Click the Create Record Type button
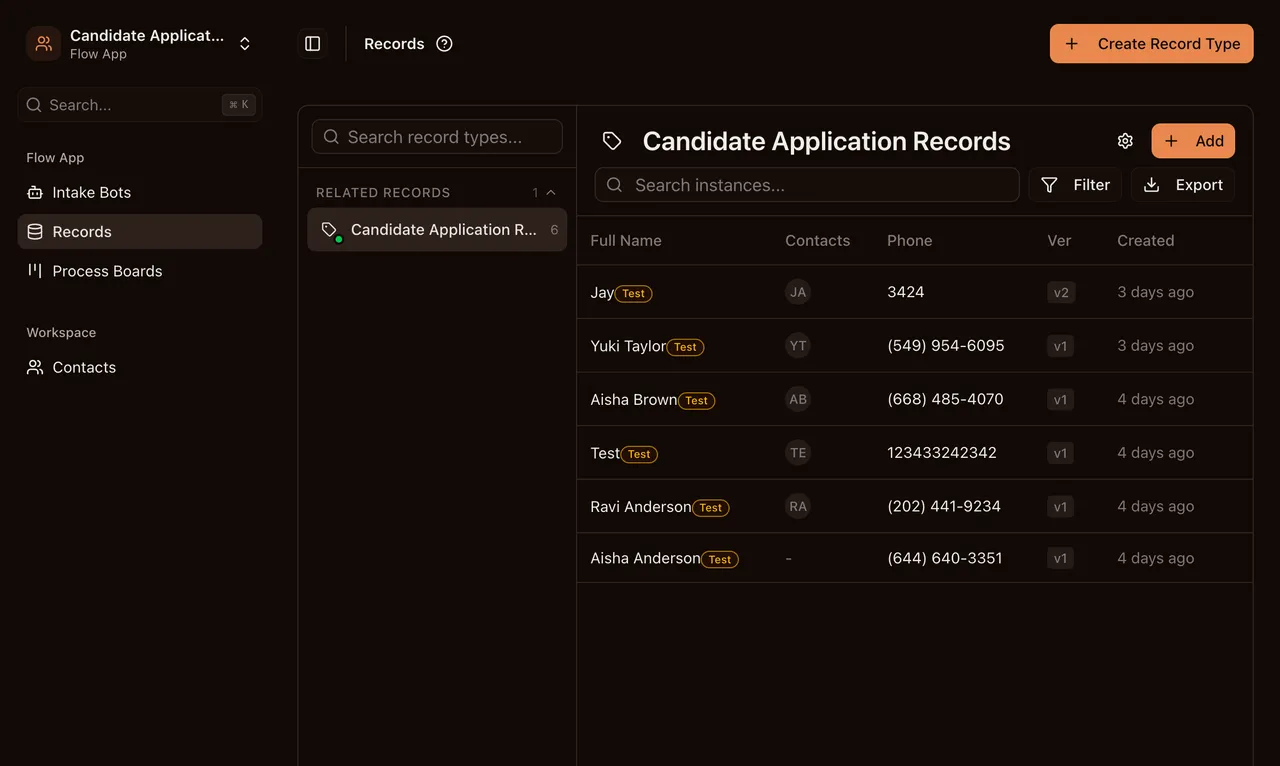1280x766 pixels. (x=1151, y=43)
